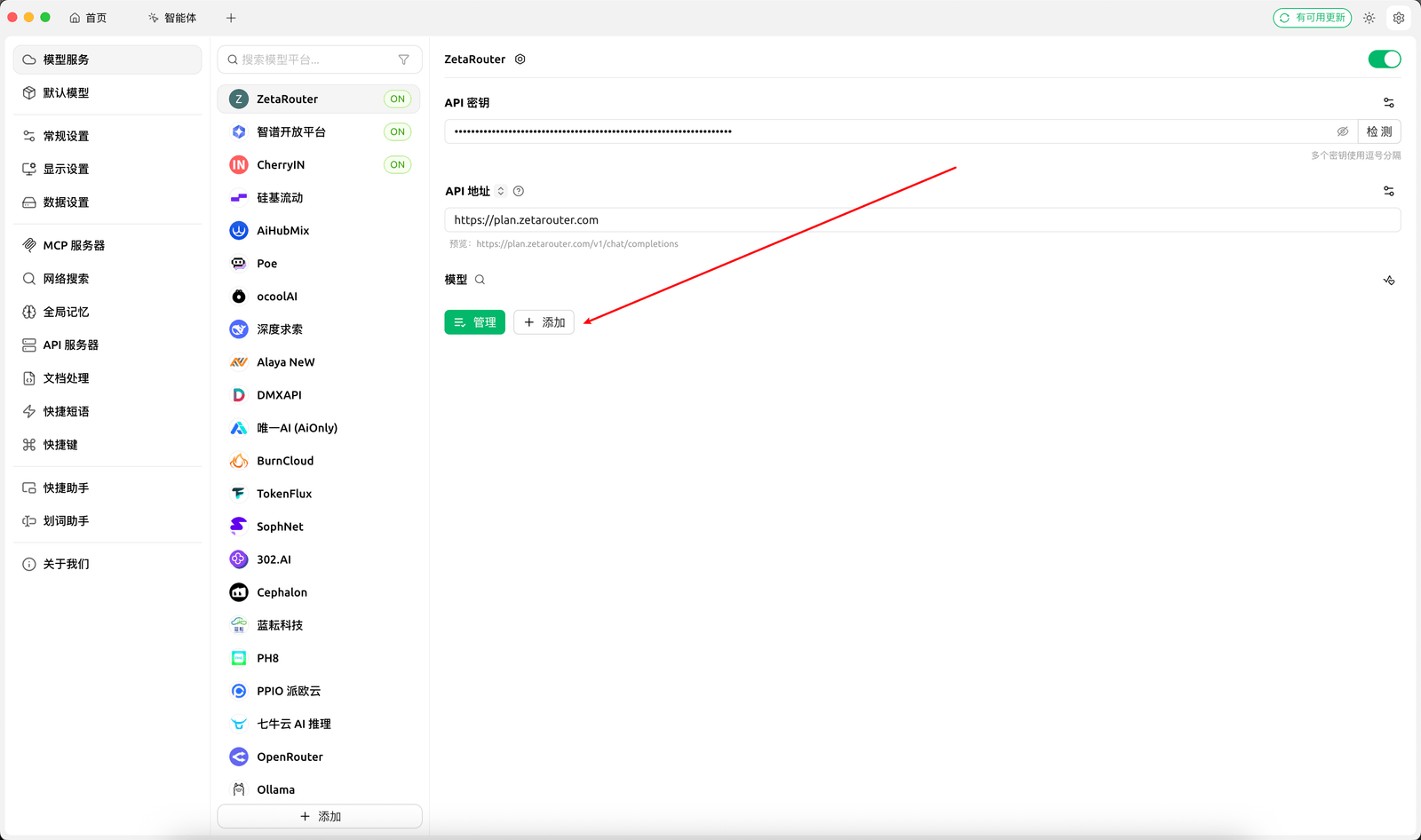This screenshot has height=840, width=1421.
Task: Switch to the 智能体 tab
Action: [172, 18]
